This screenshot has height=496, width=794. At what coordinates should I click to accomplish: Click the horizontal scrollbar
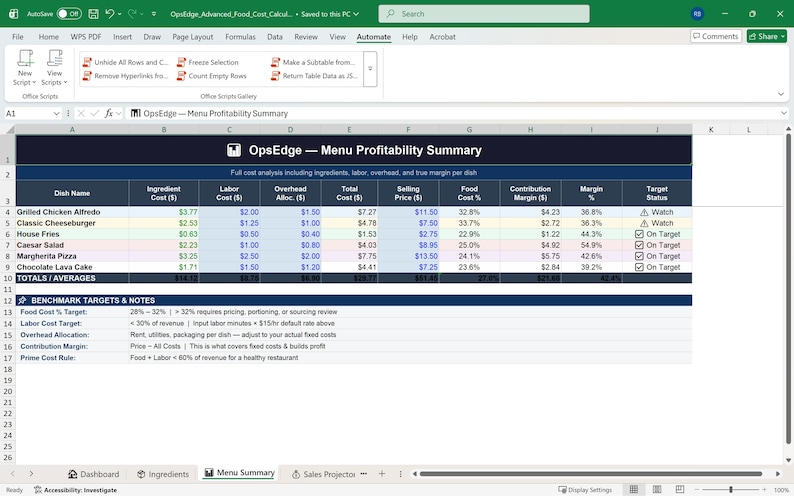(590, 474)
